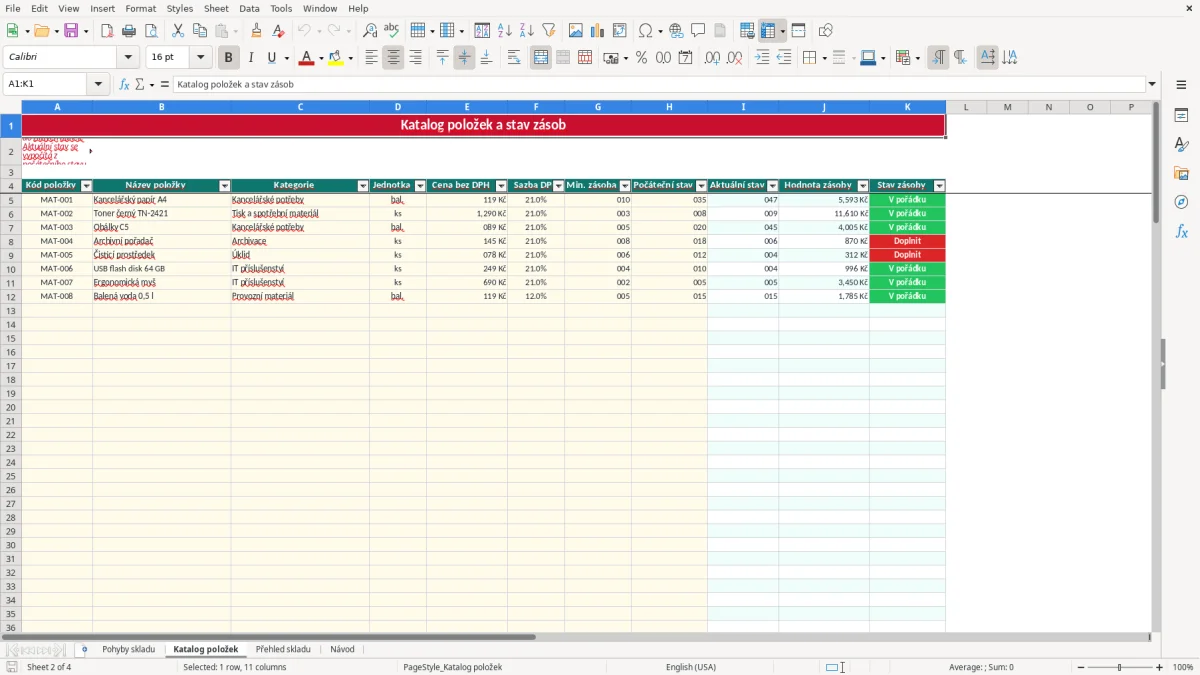Image resolution: width=1200 pixels, height=675 pixels.
Task: Open Stav zásoby column filter dropdown
Action: tap(939, 186)
